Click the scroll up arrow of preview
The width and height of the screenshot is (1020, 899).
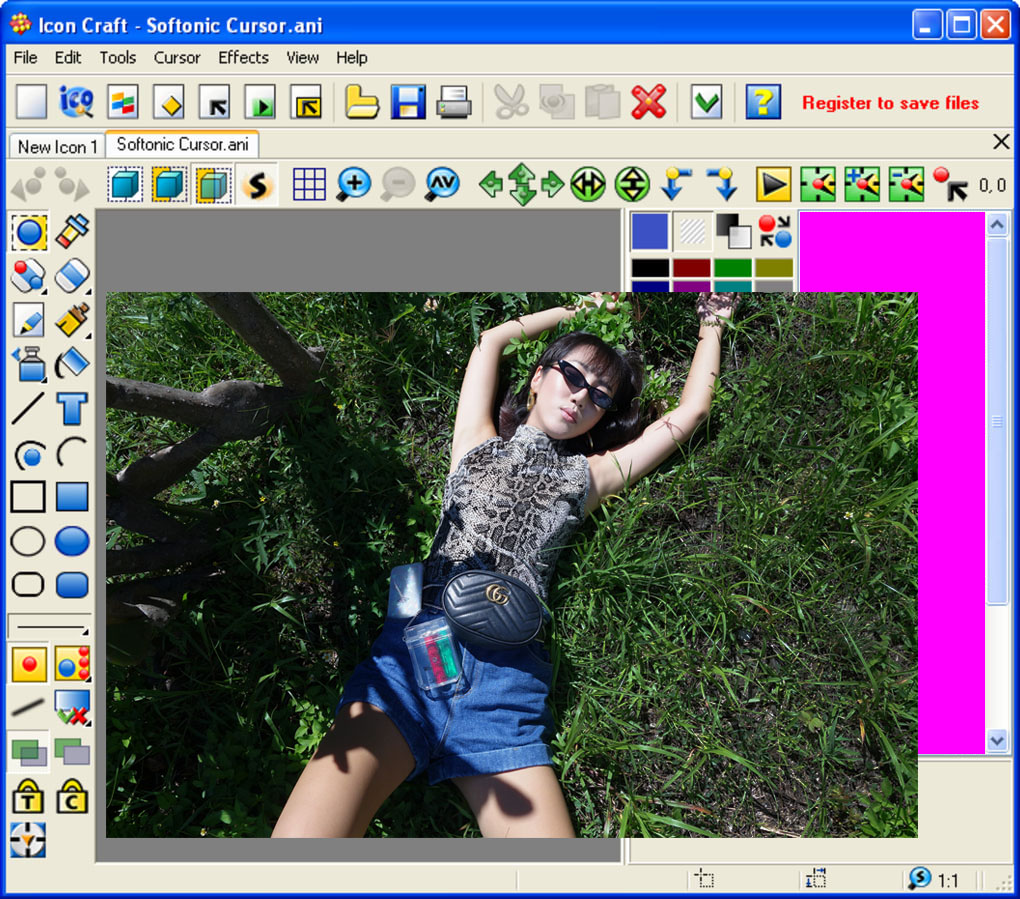(x=997, y=224)
